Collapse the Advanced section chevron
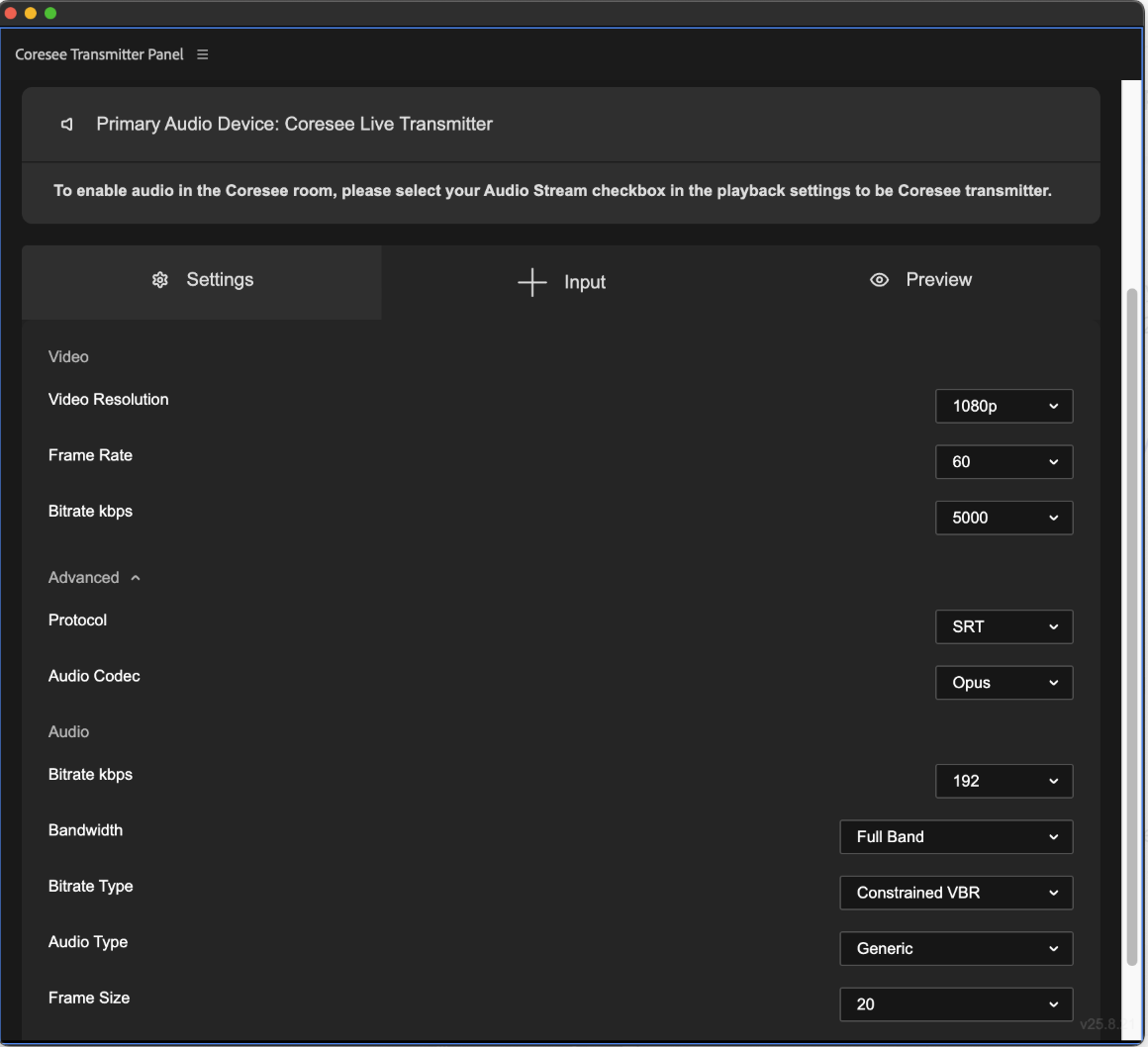The height and width of the screenshot is (1047, 1148). pos(136,578)
